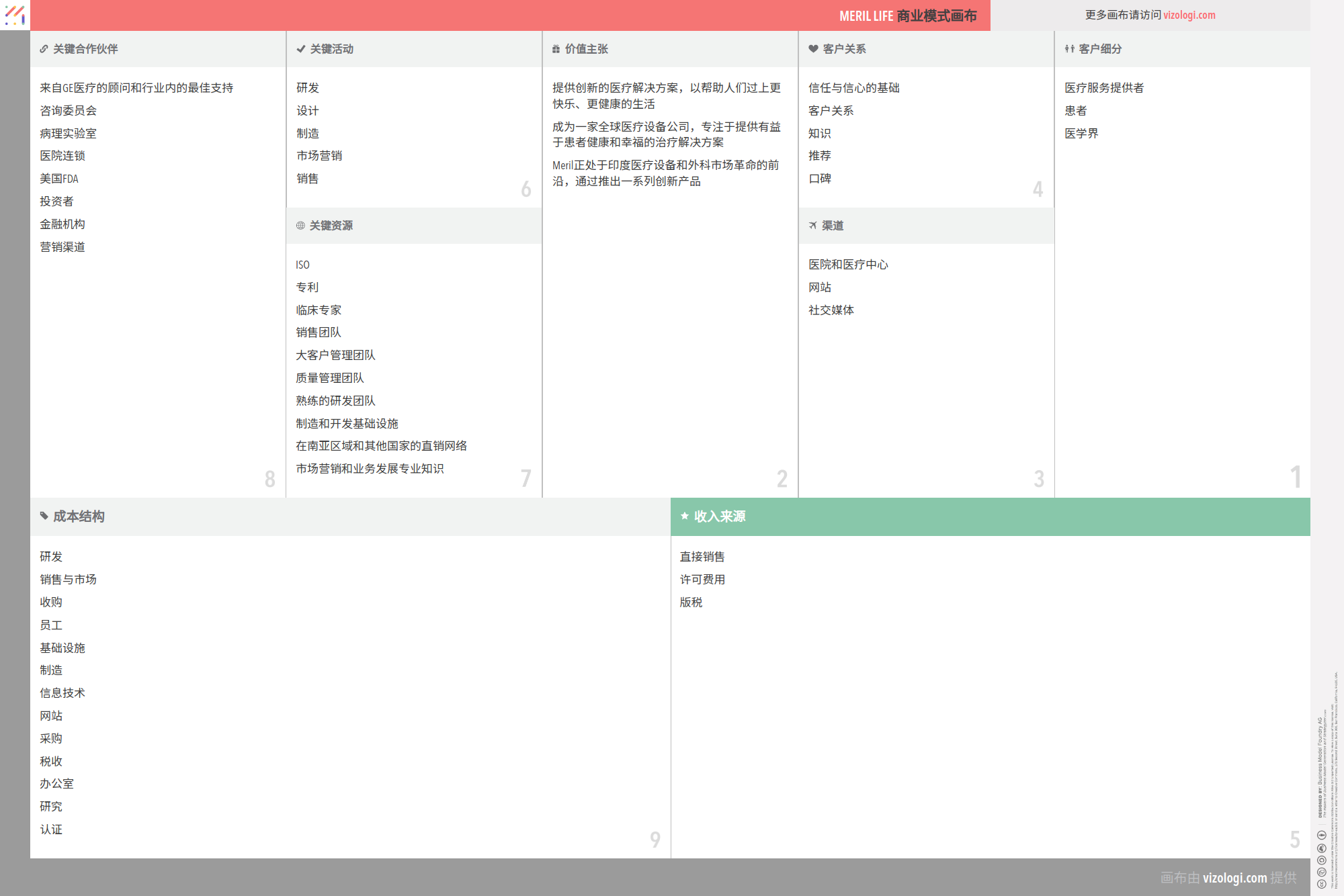Screen dimensions: 1344x896
Task: Click the globe icon beside 关键资源
Action: tap(300, 226)
